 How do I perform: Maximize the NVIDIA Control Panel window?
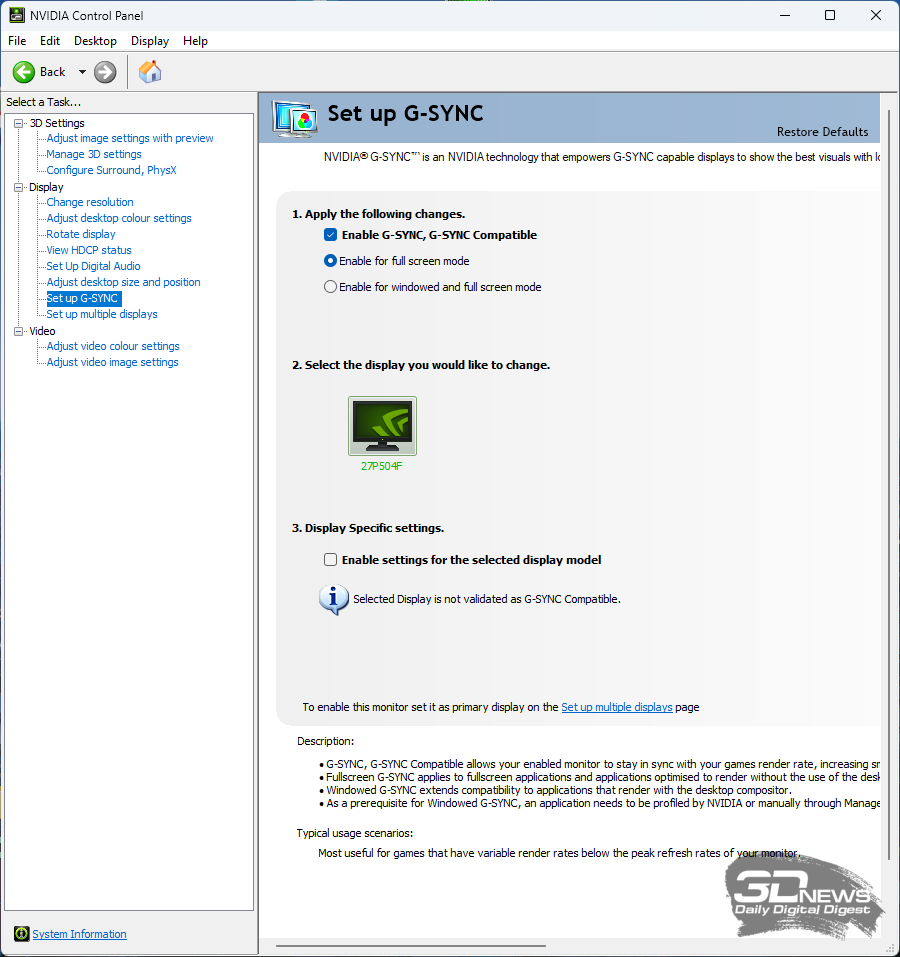point(830,15)
